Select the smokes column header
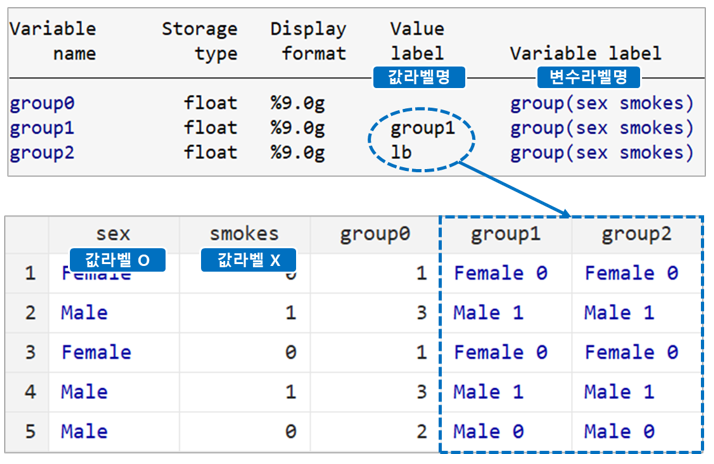 point(245,234)
